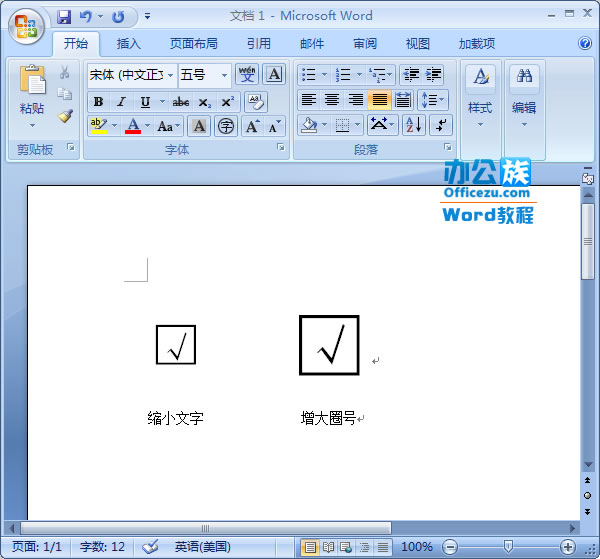Open the 编辑 editing group button
This screenshot has height=559, width=600.
[x=524, y=97]
